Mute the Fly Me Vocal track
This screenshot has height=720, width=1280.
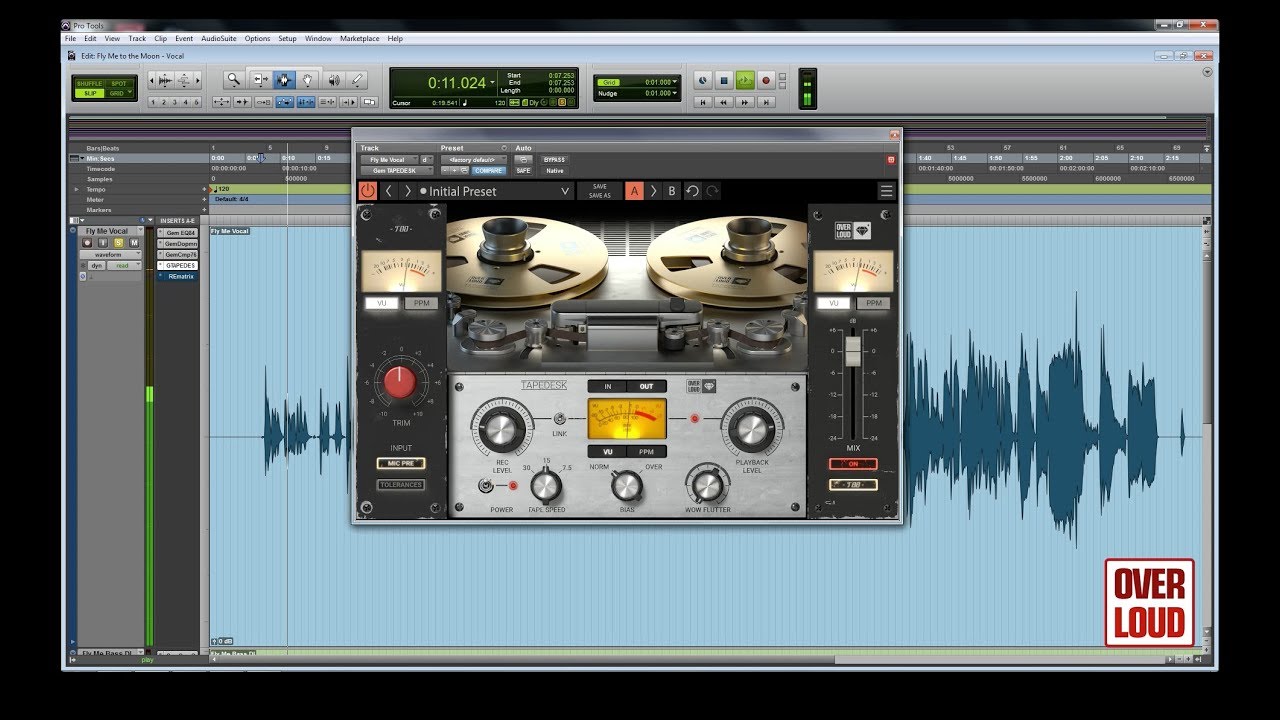(x=134, y=243)
